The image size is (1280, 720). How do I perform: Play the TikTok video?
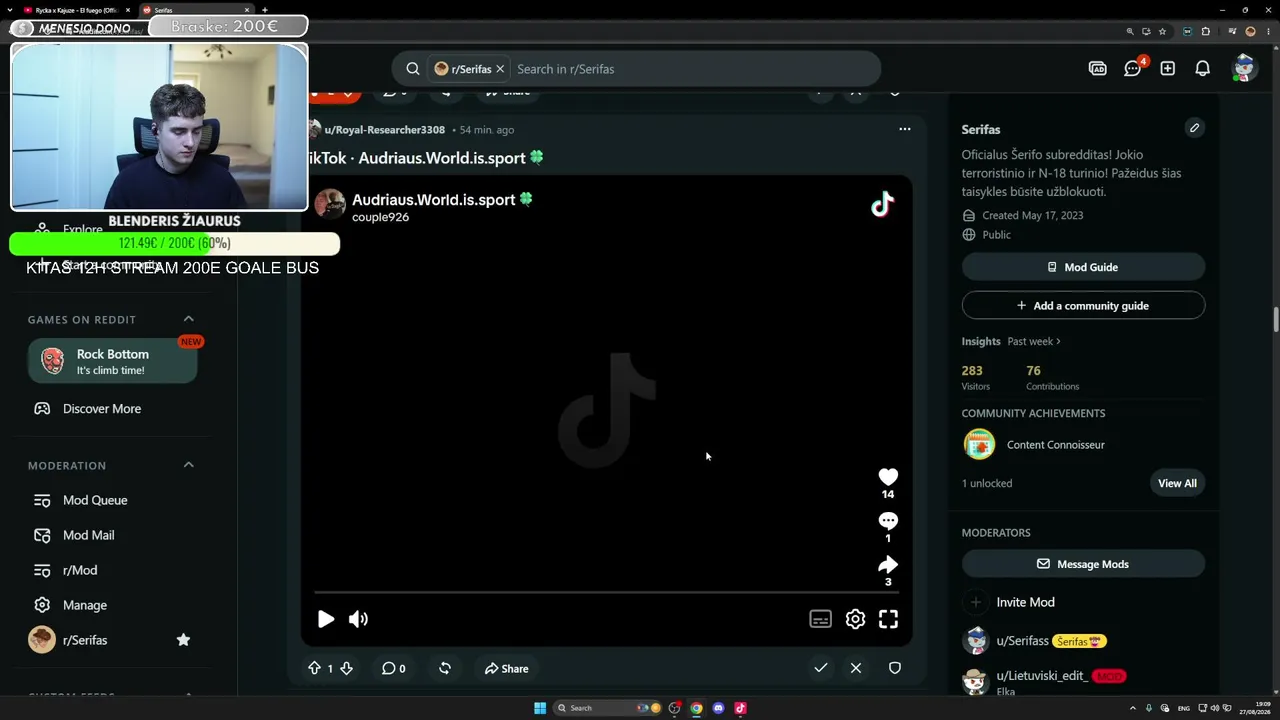coord(326,619)
